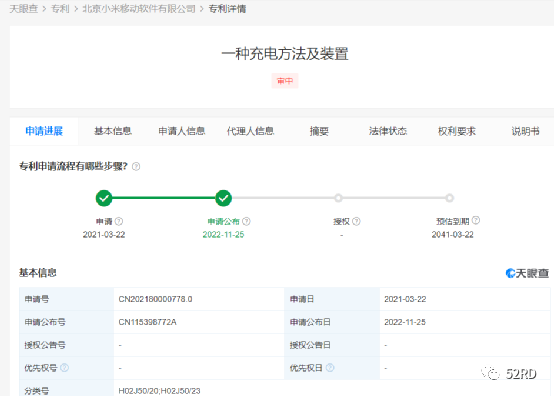Click help icon next to 授权 step

356,221
